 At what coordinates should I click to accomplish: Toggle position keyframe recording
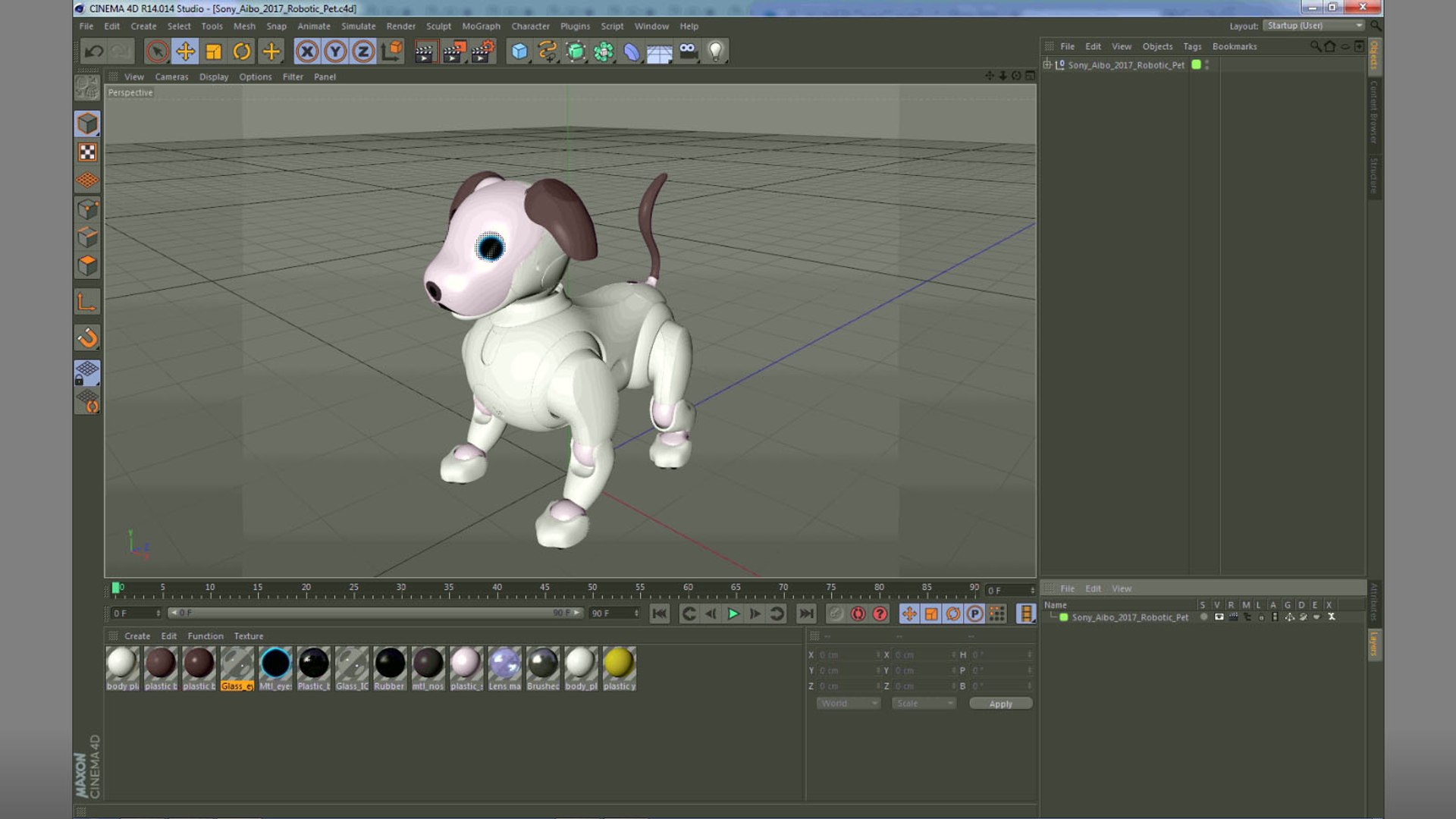coord(909,613)
